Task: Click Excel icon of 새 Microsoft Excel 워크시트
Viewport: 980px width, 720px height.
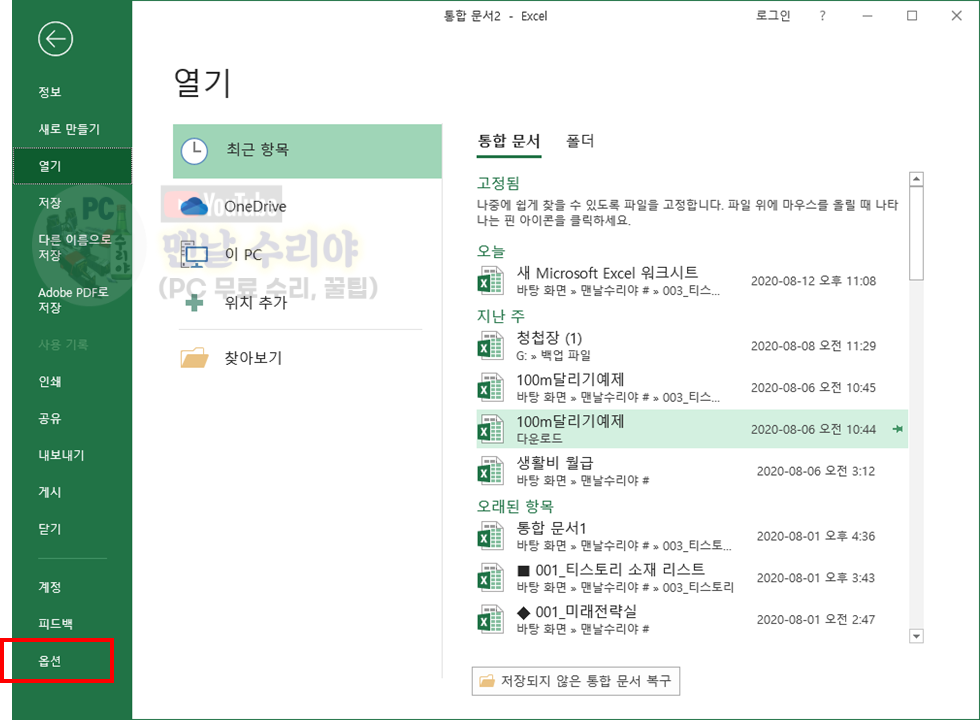Action: [491, 281]
